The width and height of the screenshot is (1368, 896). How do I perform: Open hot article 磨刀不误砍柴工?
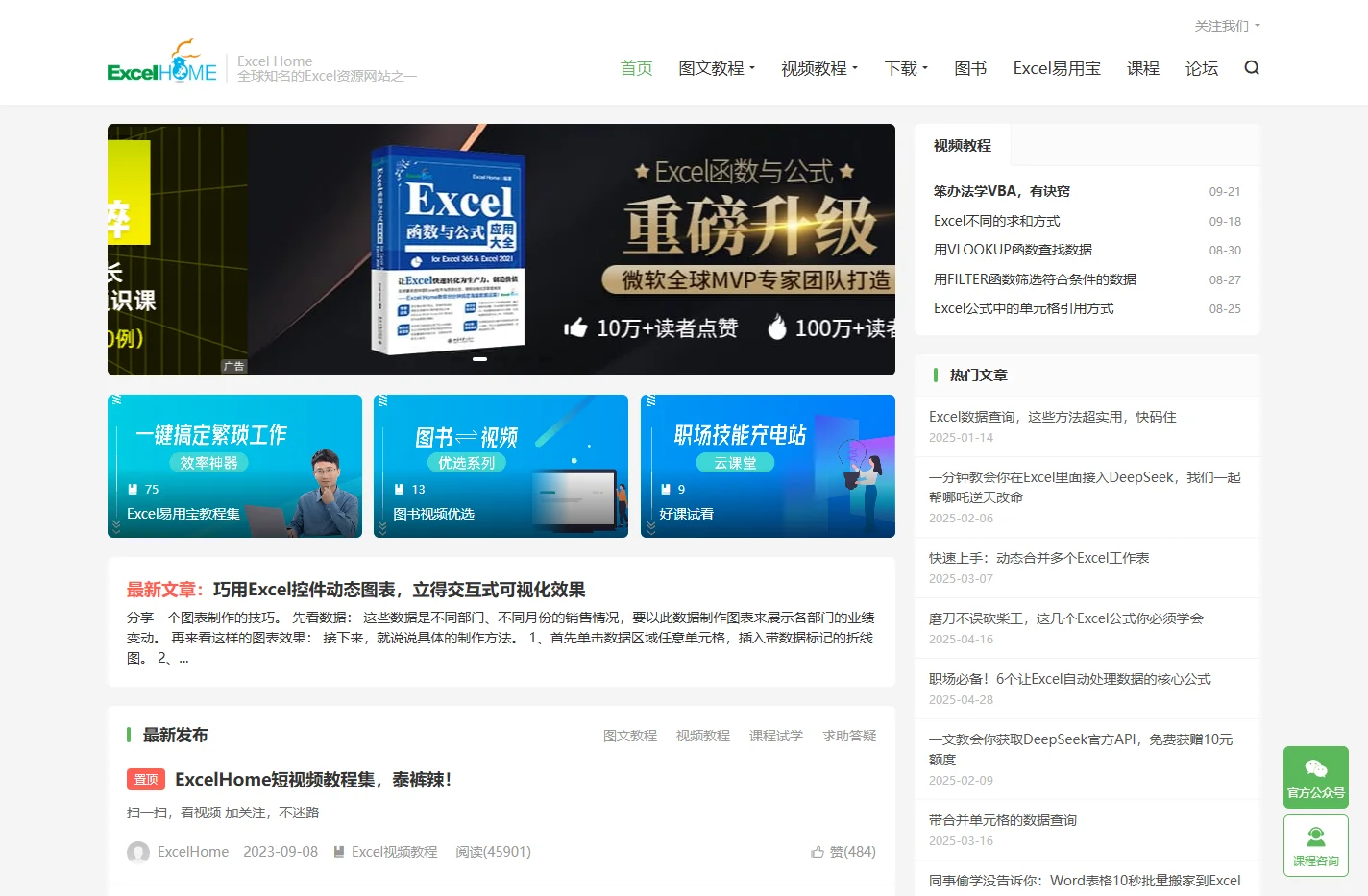(1066, 618)
